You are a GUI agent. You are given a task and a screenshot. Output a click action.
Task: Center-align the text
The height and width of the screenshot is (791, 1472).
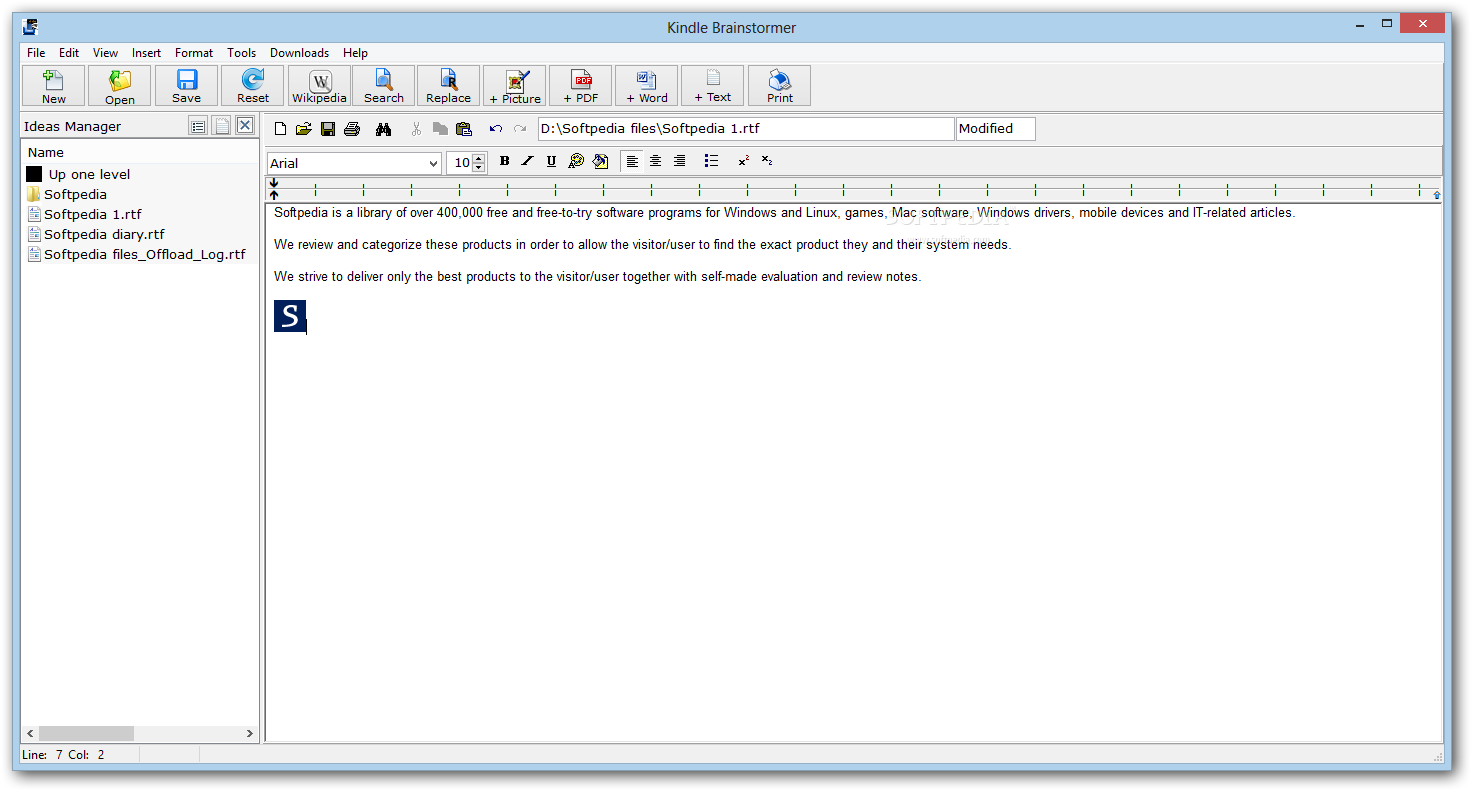(x=656, y=161)
